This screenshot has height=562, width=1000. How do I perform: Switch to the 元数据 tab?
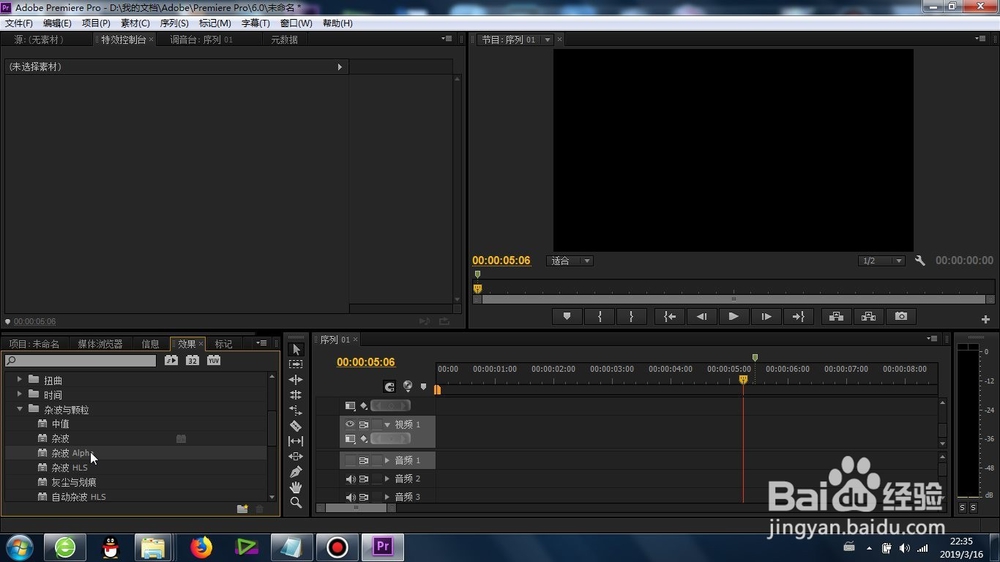point(284,40)
